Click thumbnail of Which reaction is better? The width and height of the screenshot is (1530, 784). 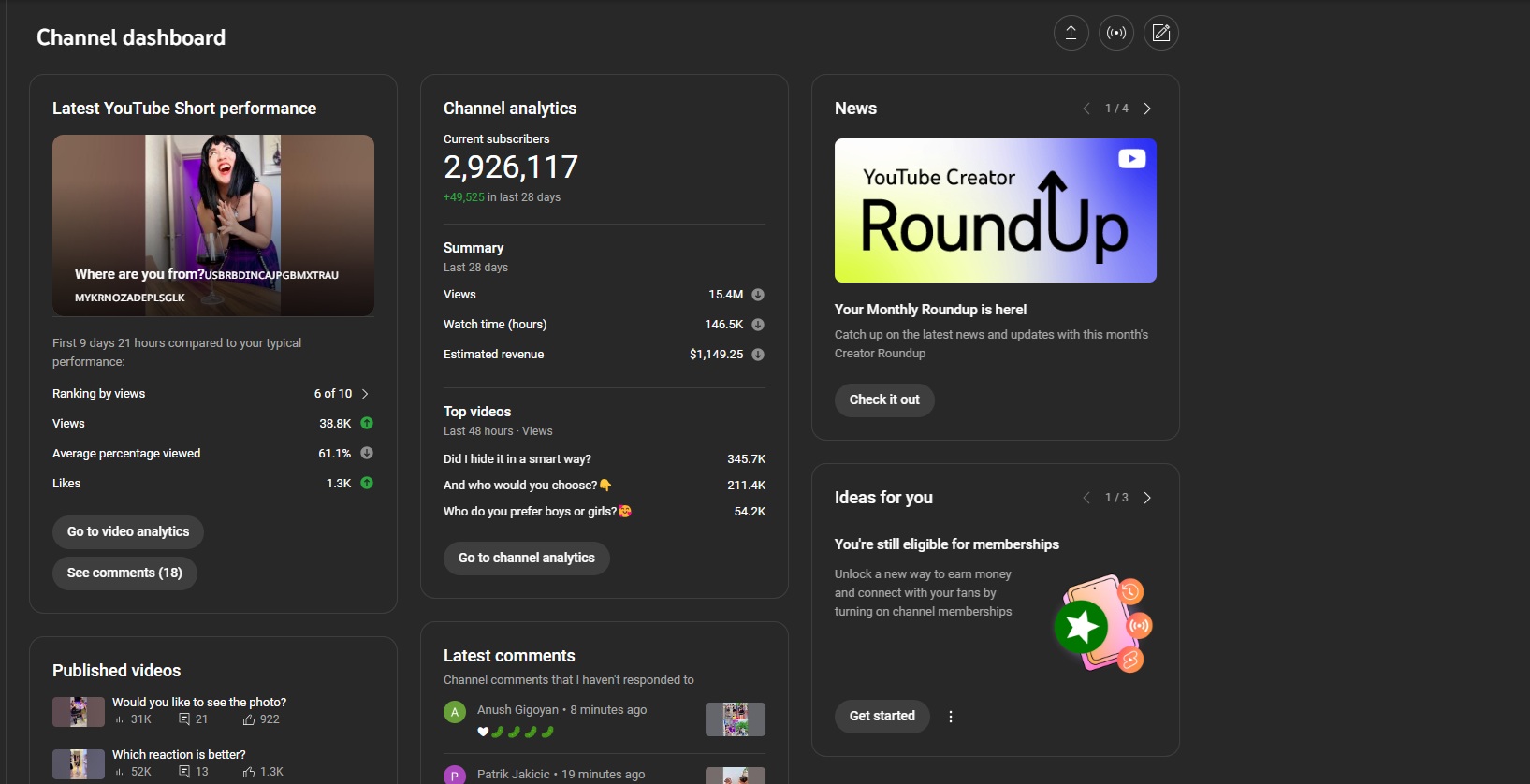coord(79,764)
